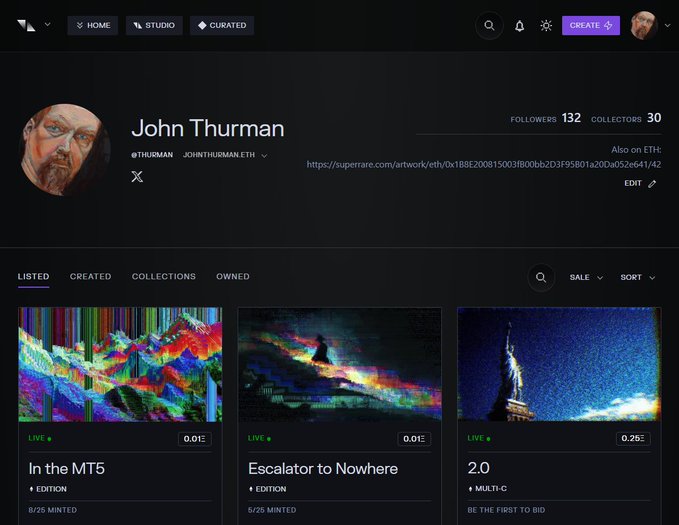Click the Rarible-style logo in the header
The width and height of the screenshot is (679, 525).
pos(26,26)
